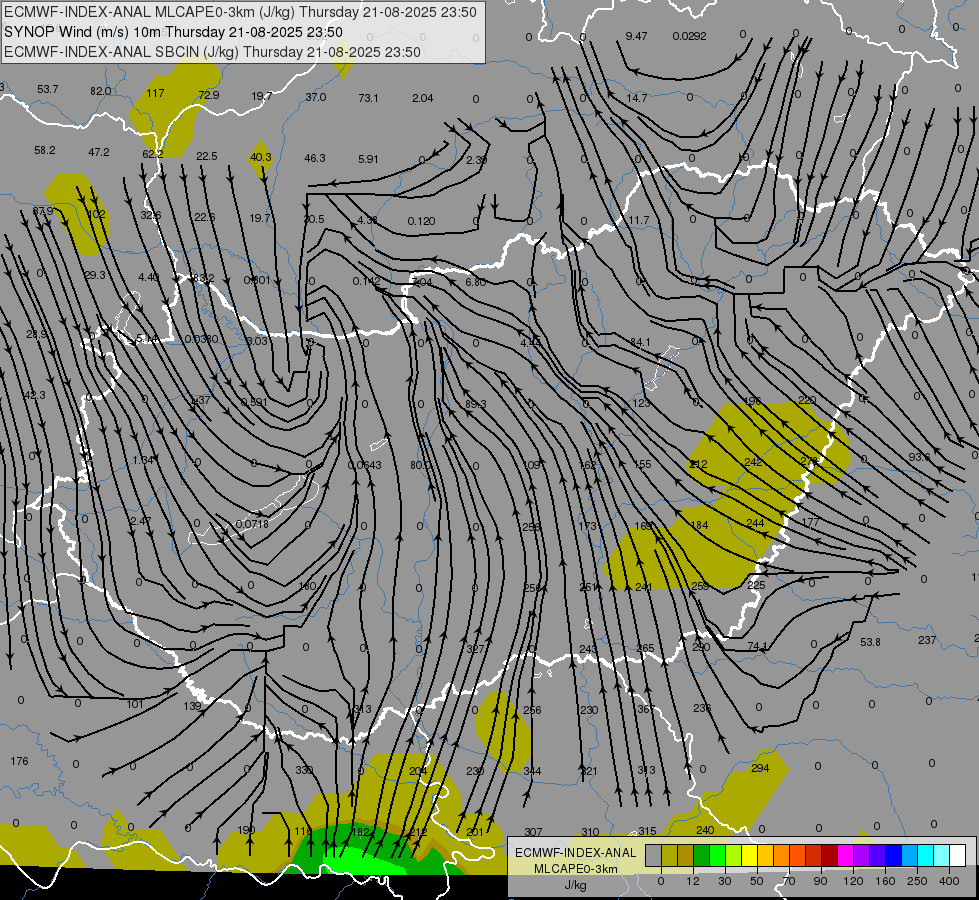
Task: Click the legend tick label '30'
Action: [x=724, y=881]
